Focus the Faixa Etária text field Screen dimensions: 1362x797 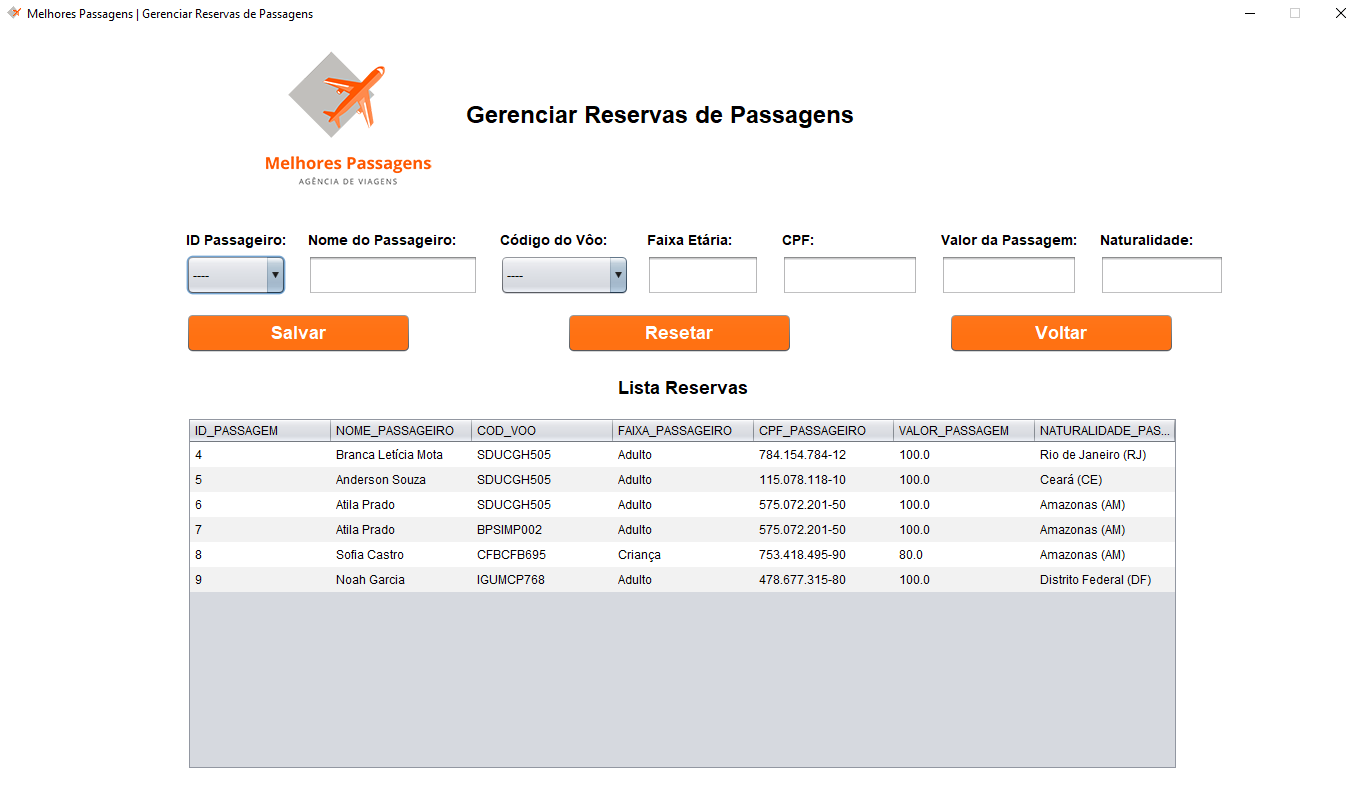coord(703,275)
